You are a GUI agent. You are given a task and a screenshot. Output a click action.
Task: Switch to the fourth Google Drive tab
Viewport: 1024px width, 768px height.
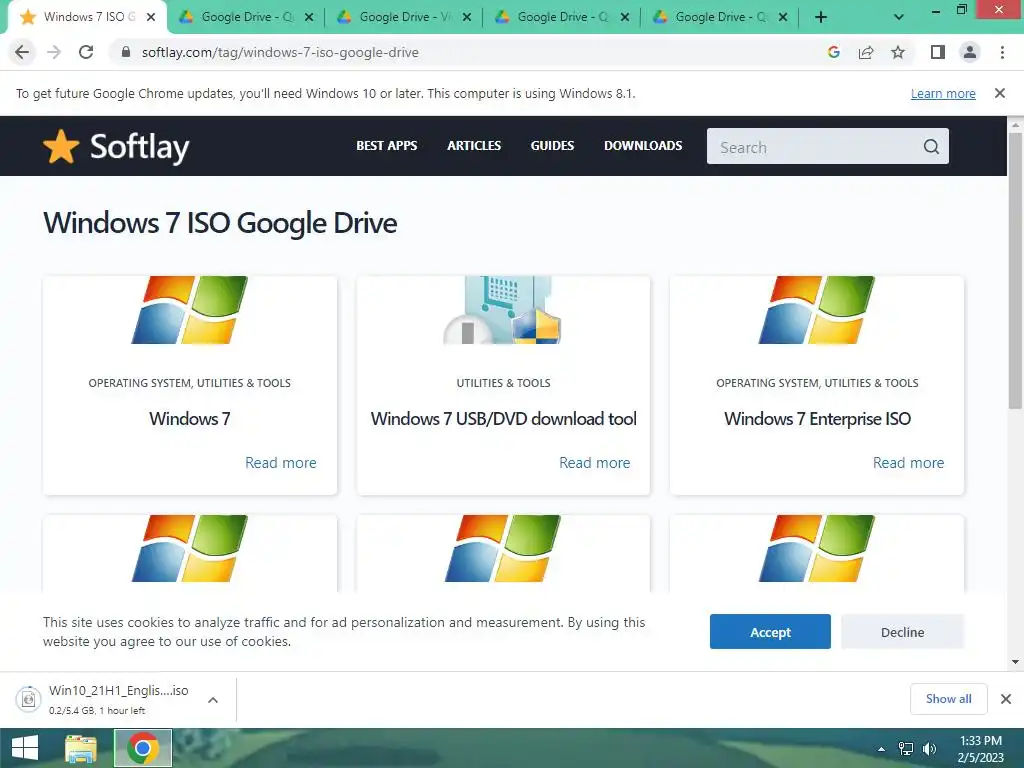pos(721,17)
